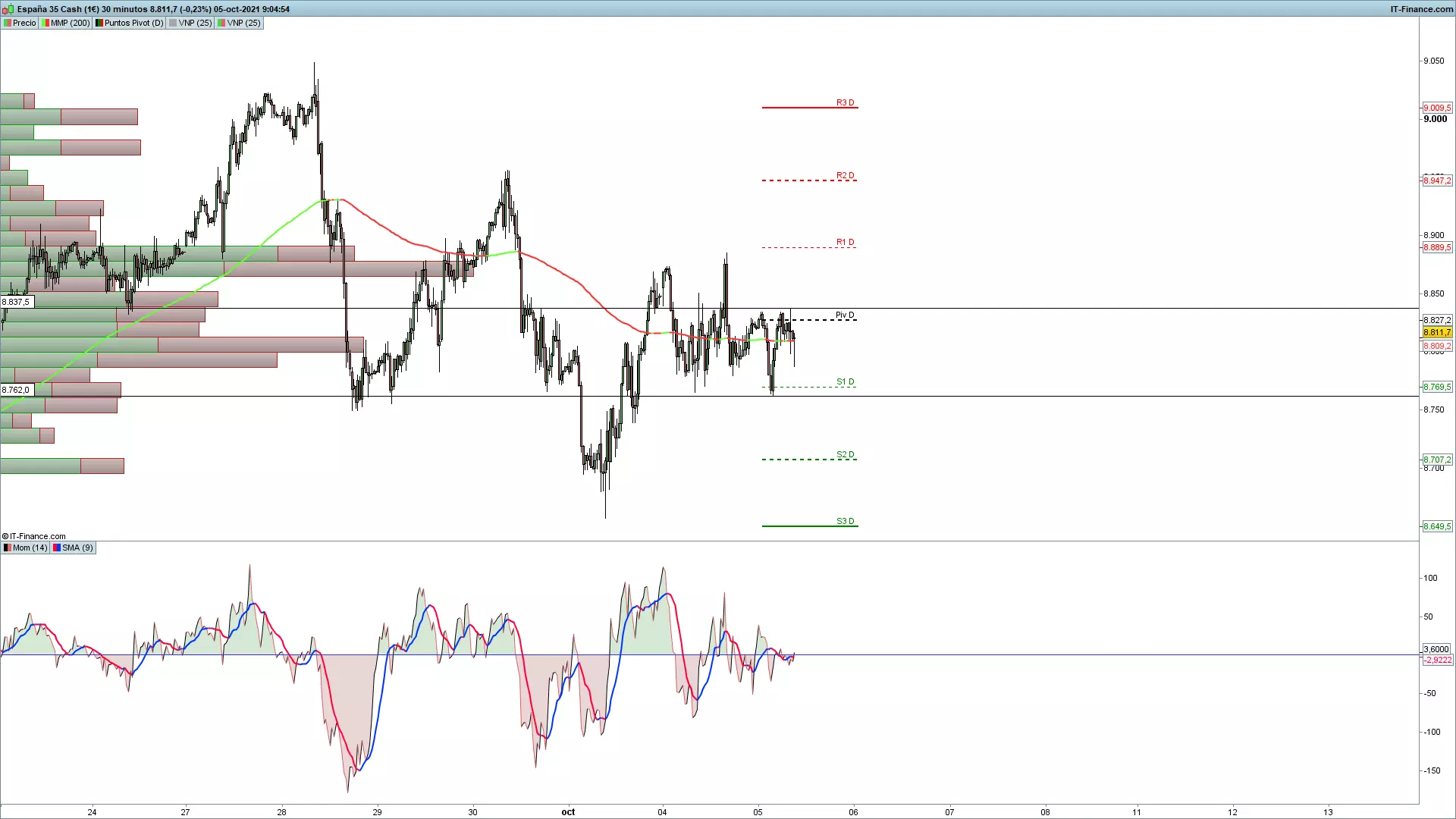Click the oct month label on the time axis

[568, 812]
